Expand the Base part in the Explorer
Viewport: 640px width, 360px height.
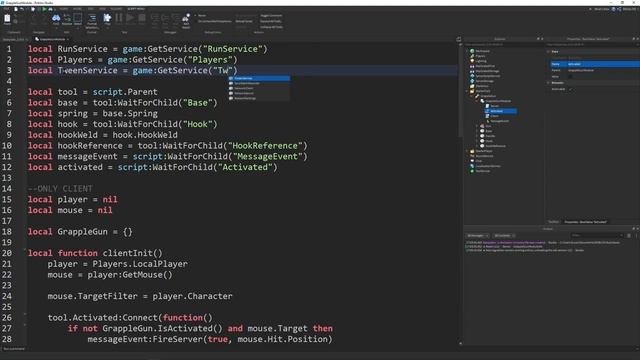[477, 131]
